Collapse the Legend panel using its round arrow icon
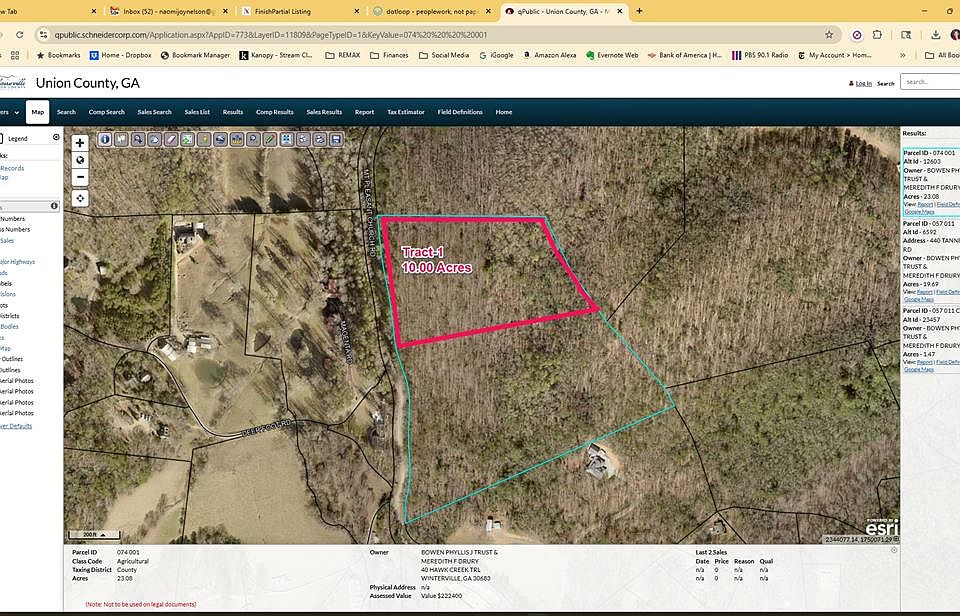Screen dimensions: 960x616 pos(56,137)
